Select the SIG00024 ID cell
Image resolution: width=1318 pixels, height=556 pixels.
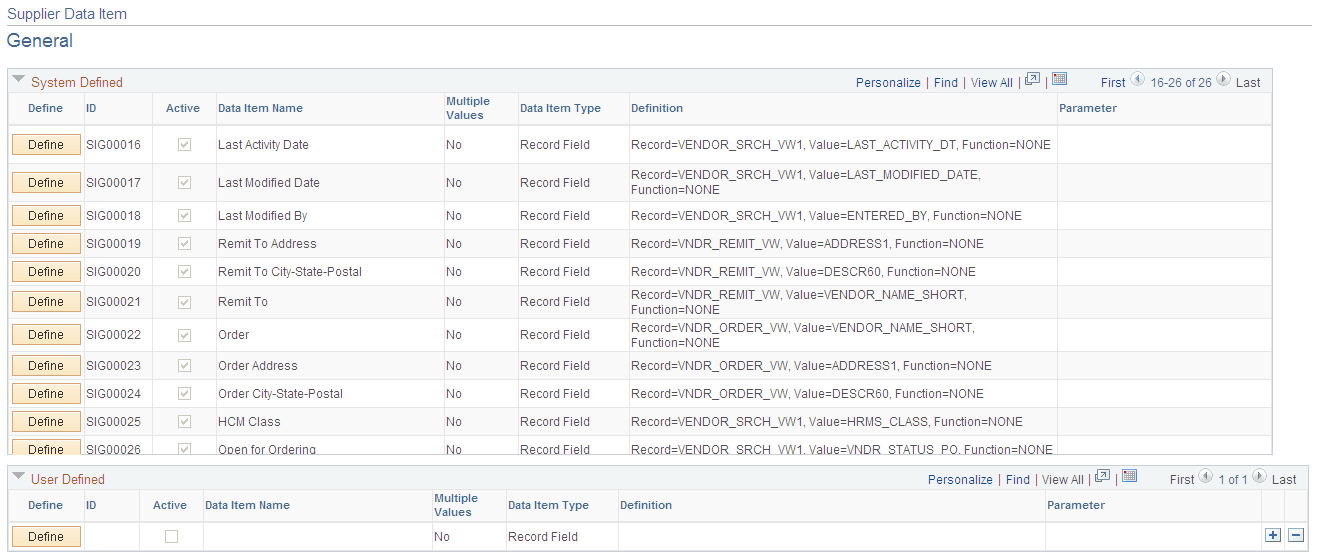(113, 394)
